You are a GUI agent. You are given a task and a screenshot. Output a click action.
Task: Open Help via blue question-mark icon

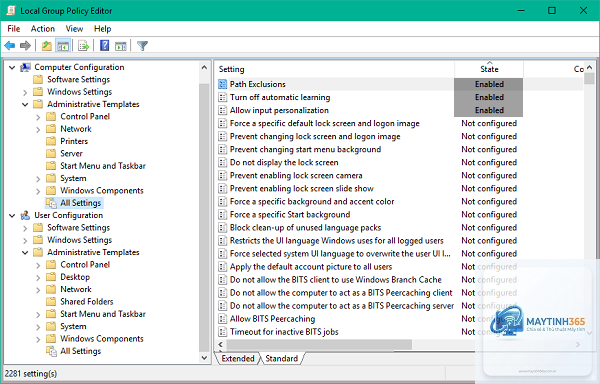104,46
